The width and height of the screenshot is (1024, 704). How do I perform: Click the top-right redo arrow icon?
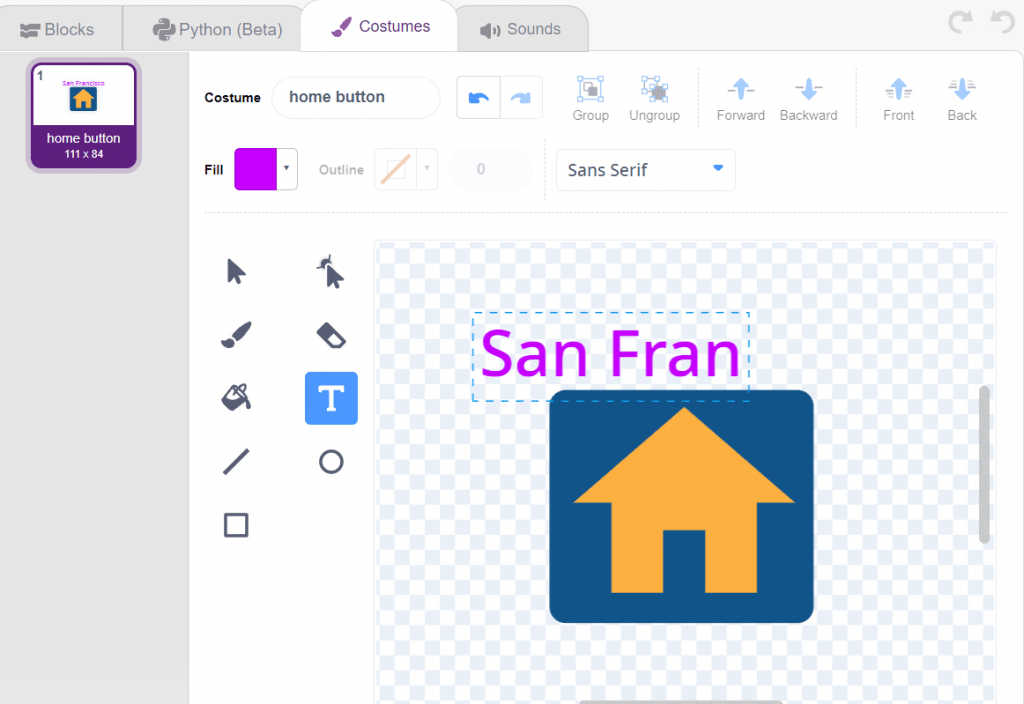(x=961, y=22)
